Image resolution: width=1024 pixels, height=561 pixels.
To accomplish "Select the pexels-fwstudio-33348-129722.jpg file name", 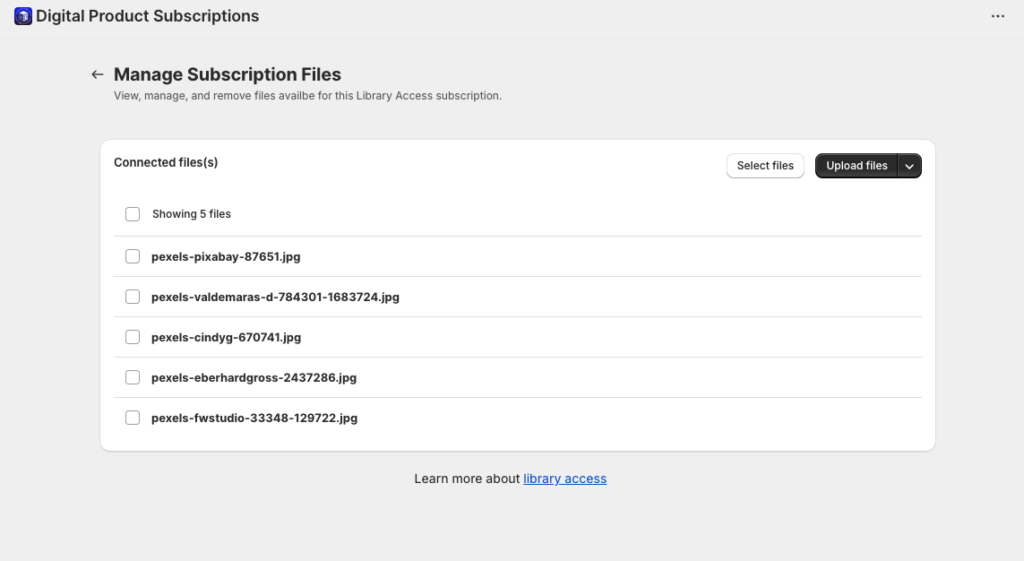I will click(x=254, y=418).
